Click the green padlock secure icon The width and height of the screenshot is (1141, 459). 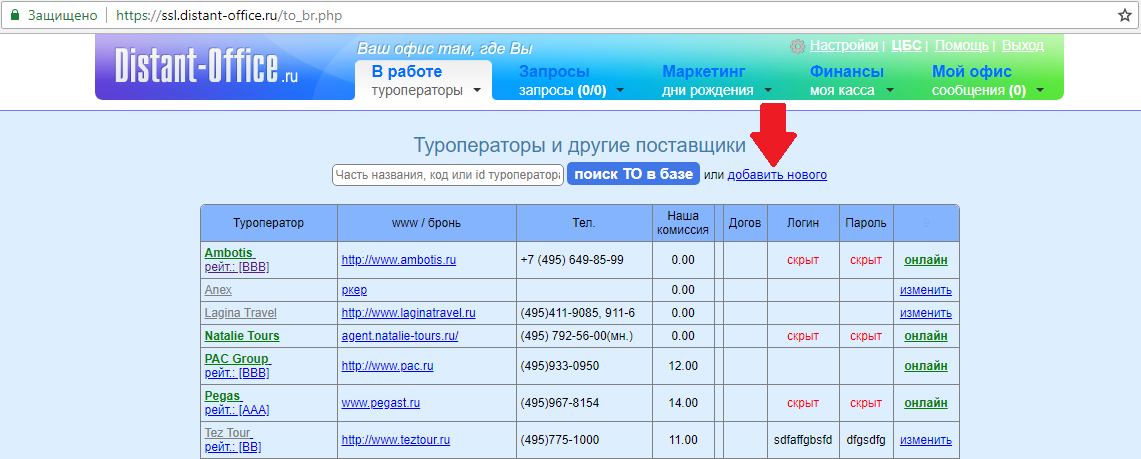click(15, 15)
